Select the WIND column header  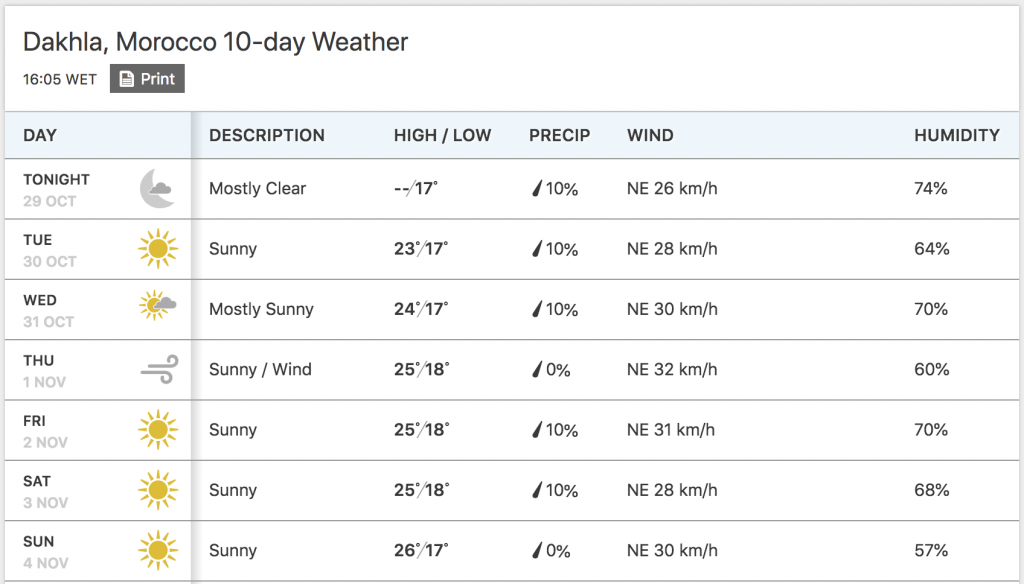pyautogui.click(x=650, y=135)
